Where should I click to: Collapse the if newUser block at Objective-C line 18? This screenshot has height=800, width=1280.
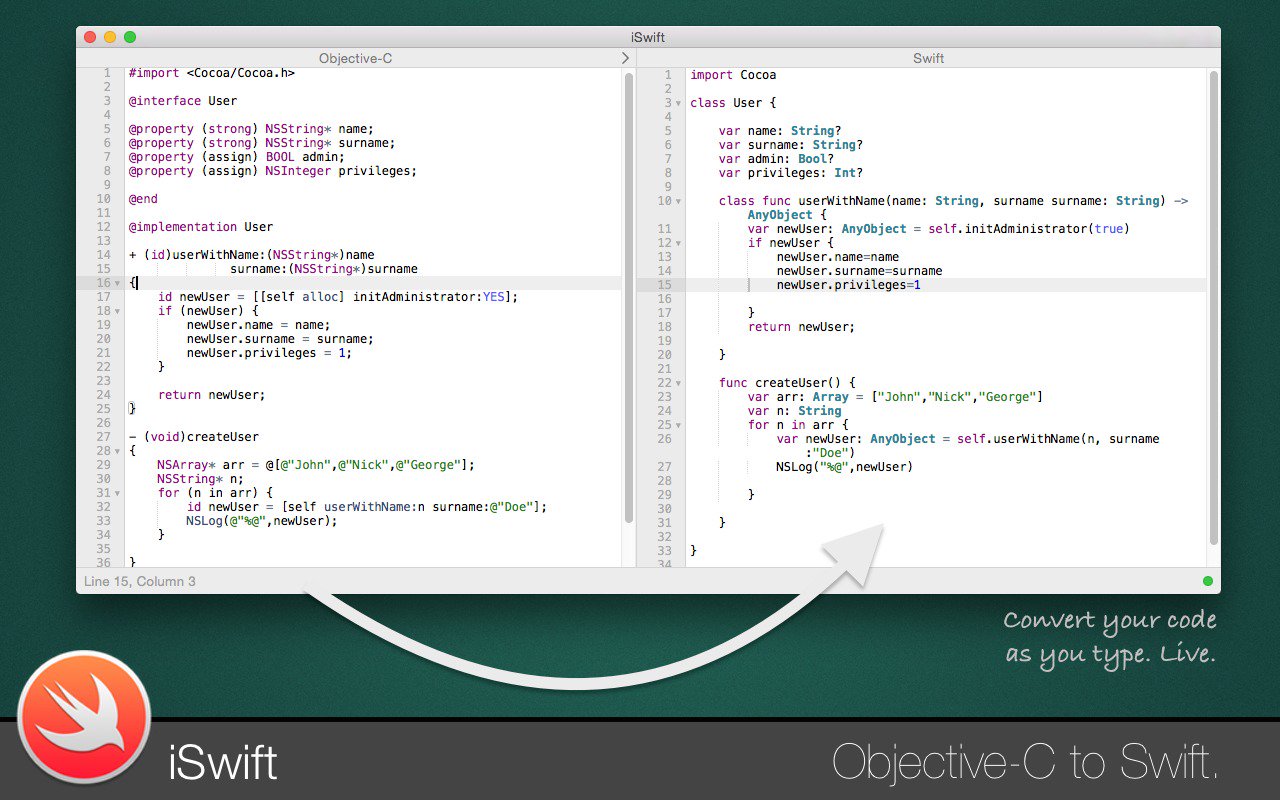coord(117,311)
